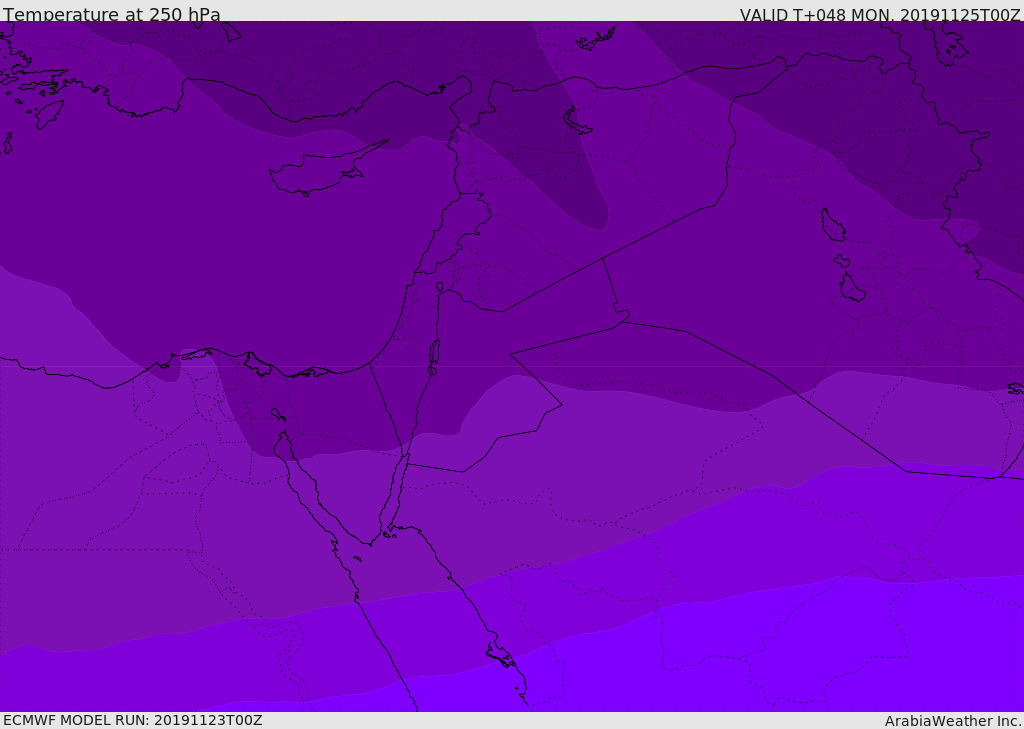Screen dimensions: 1024x729
Task: Click the 'Temperature at 250 hPa' title
Action: [x=112, y=14]
